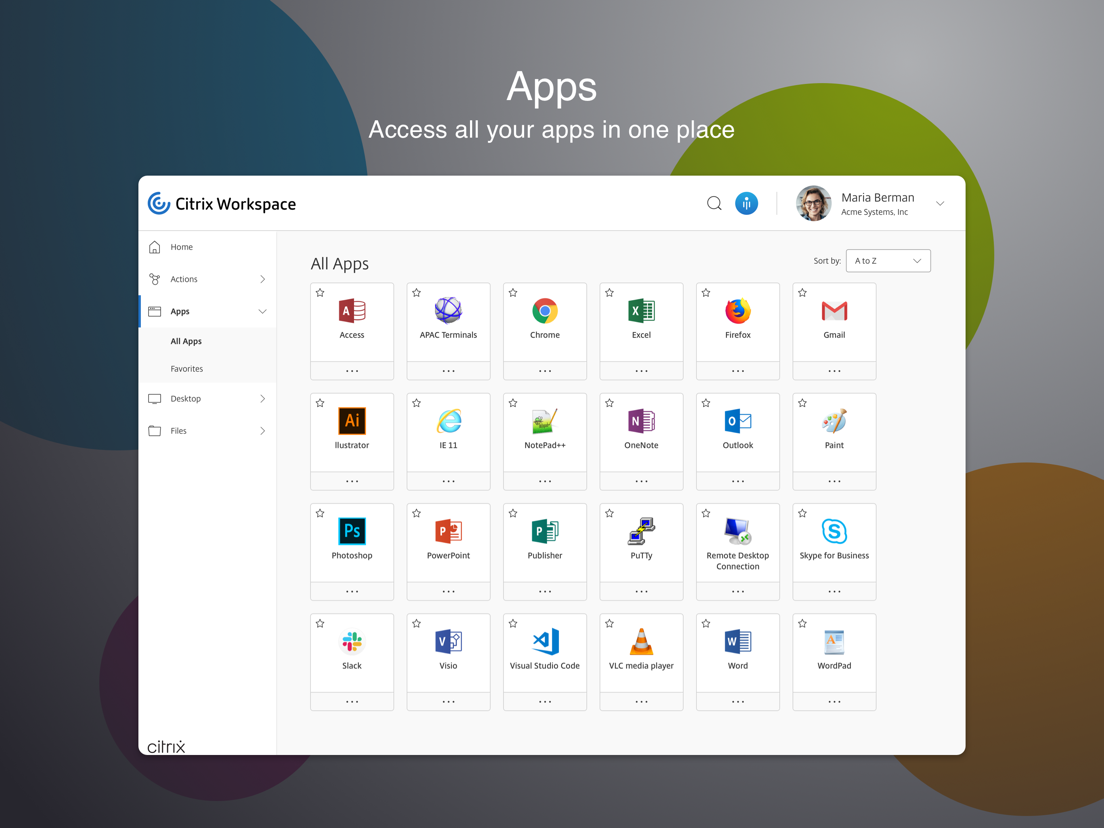Open more options dots under Publisher
Image resolution: width=1104 pixels, height=828 pixels.
(x=545, y=591)
